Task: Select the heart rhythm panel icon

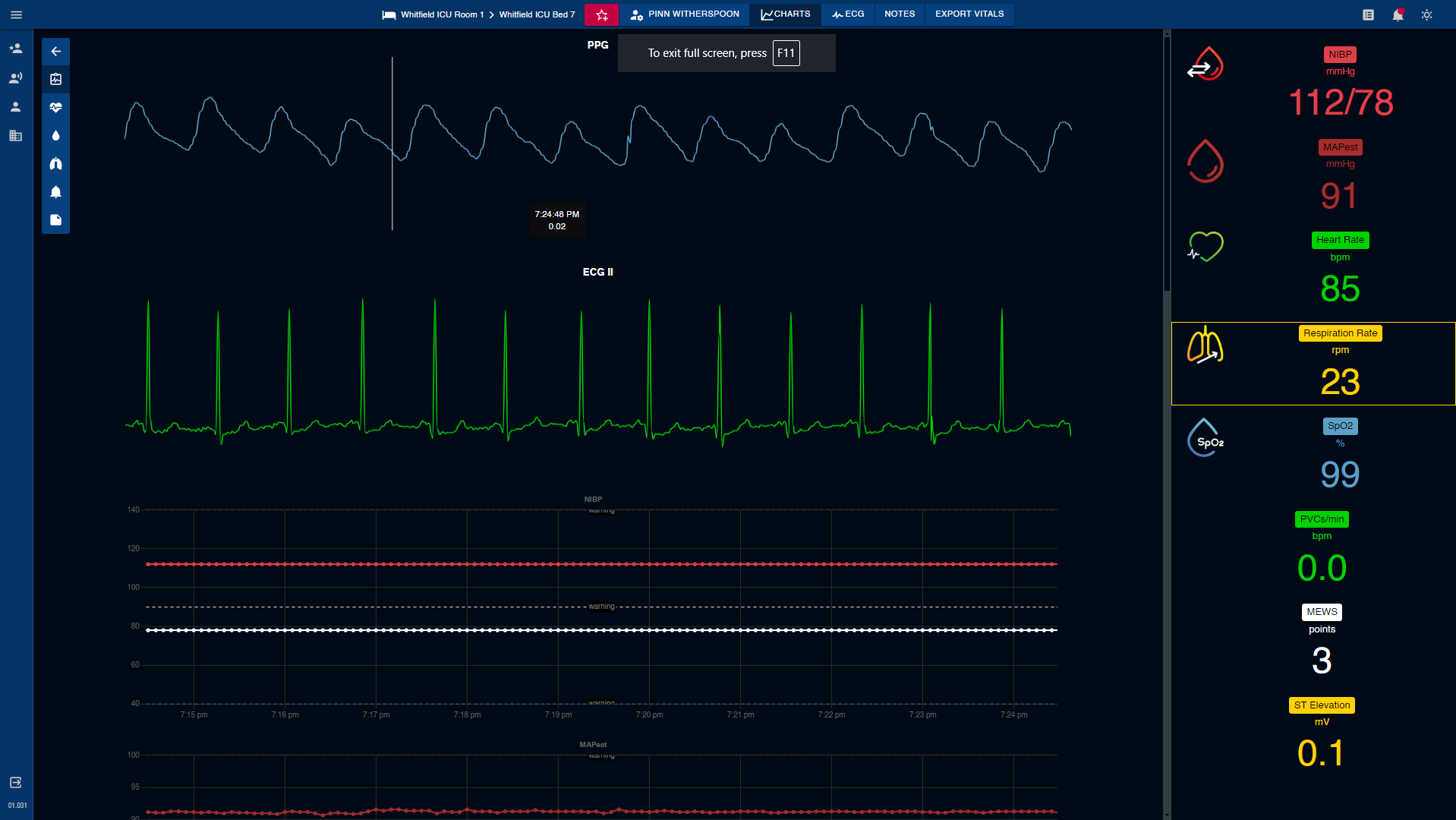Action: point(55,107)
